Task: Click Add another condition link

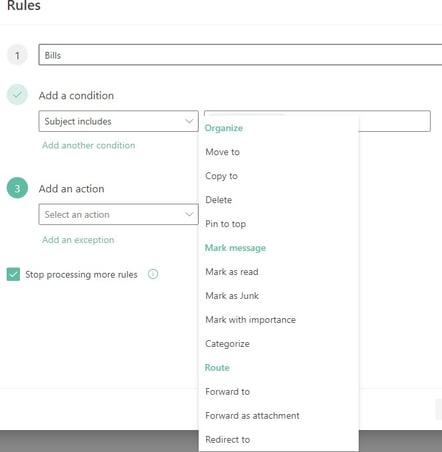Action: (89, 145)
